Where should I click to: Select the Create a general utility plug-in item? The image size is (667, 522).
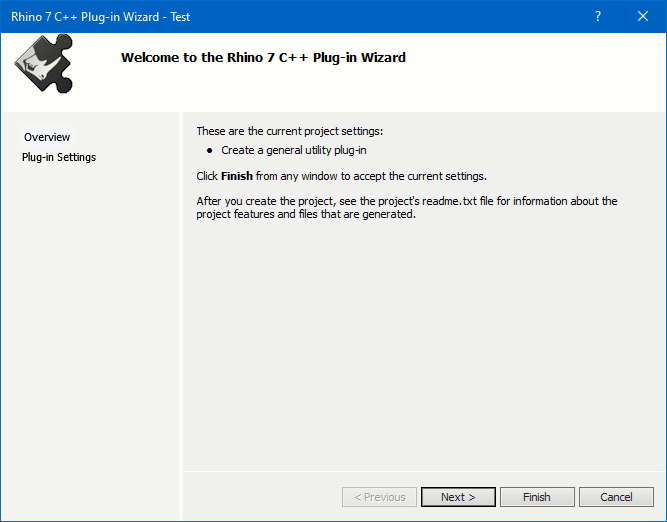(294, 150)
